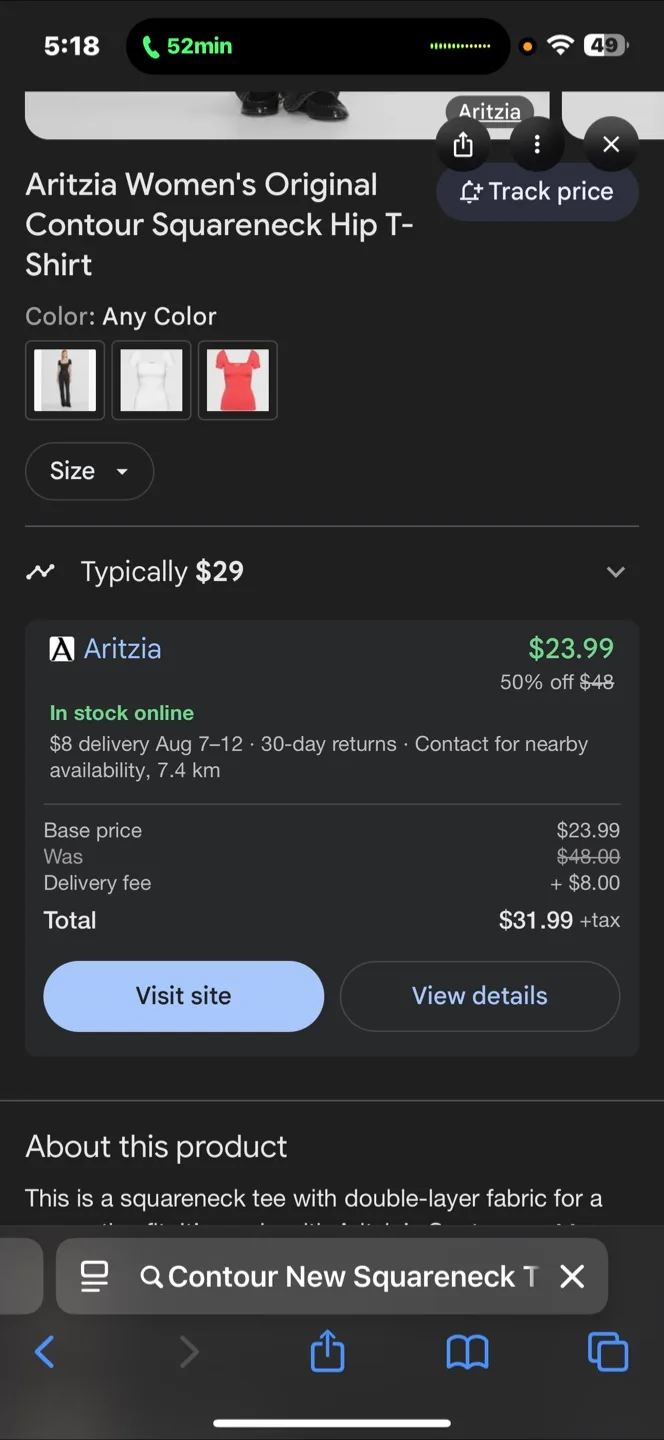664x1440 pixels.
Task: Tap the Safari back arrow
Action: 45,1353
